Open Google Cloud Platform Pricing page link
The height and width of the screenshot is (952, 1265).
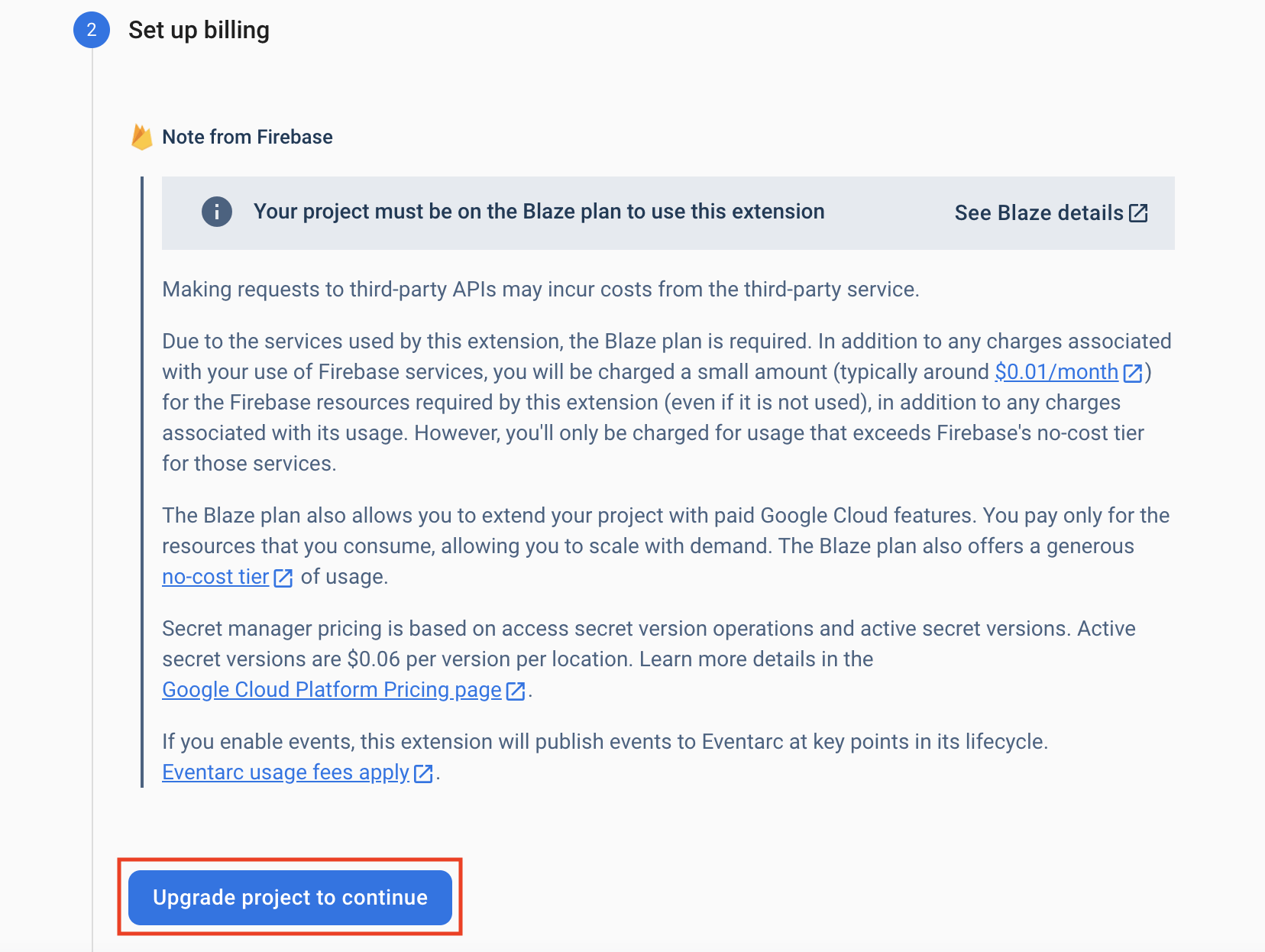click(x=332, y=690)
